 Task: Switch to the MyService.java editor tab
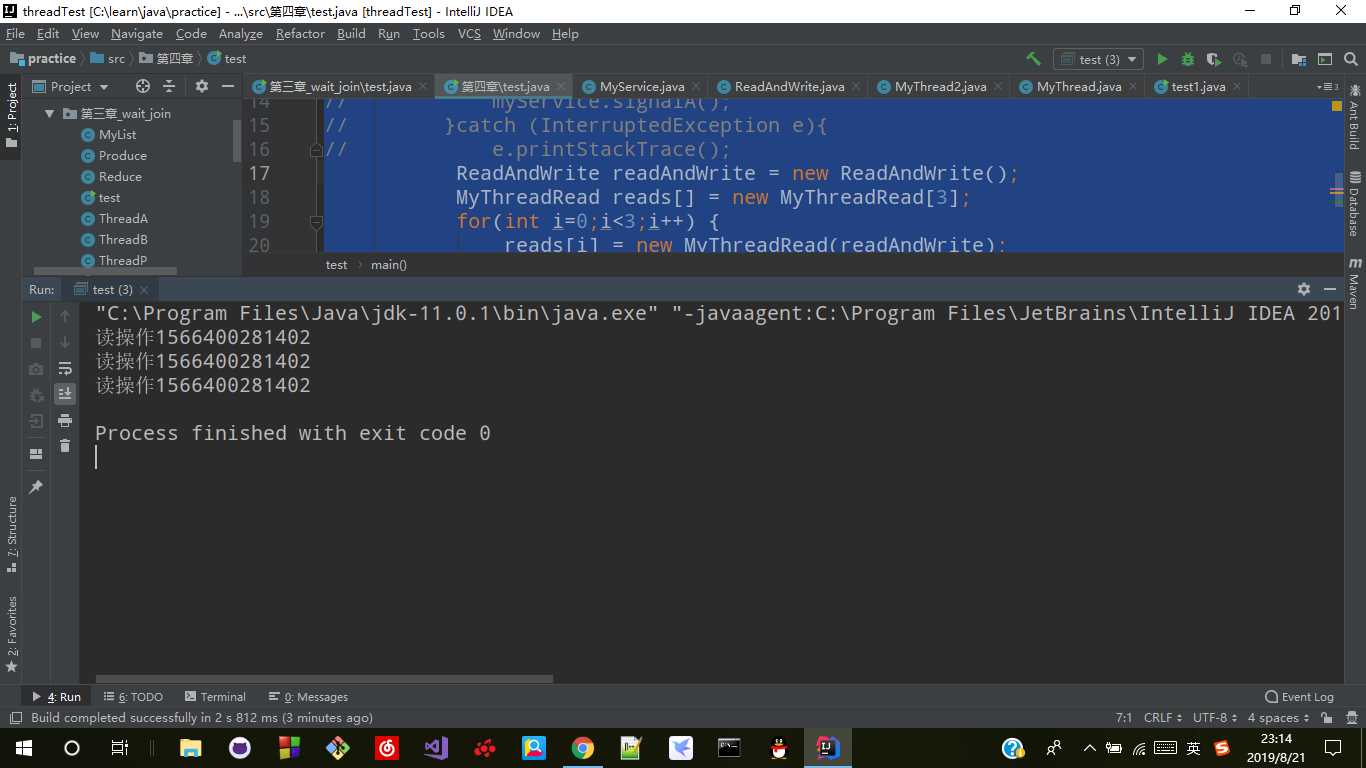pos(641,87)
